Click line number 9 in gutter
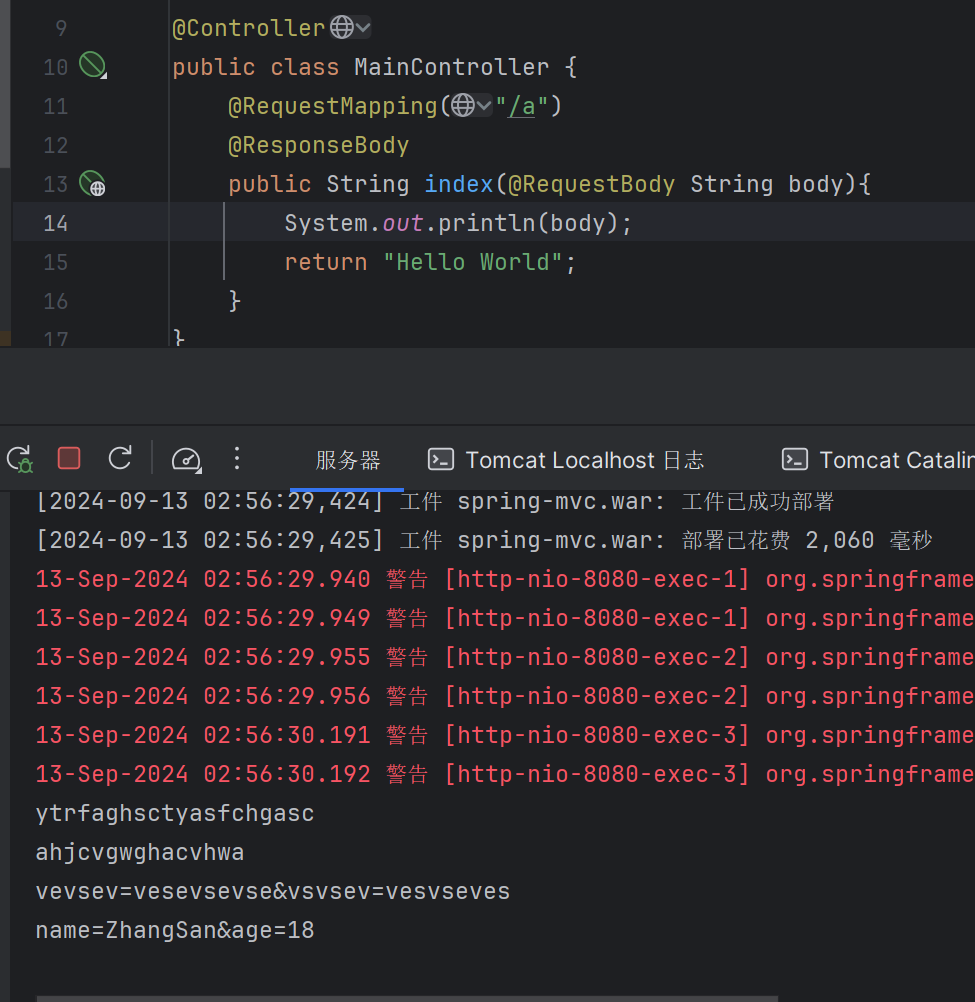 coord(61,28)
